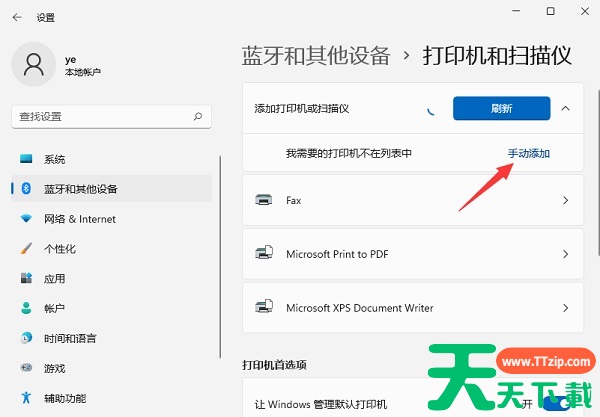This screenshot has height=417, width=600.
Task: Click the sidebar navigation scrollbar
Action: coord(220,257)
